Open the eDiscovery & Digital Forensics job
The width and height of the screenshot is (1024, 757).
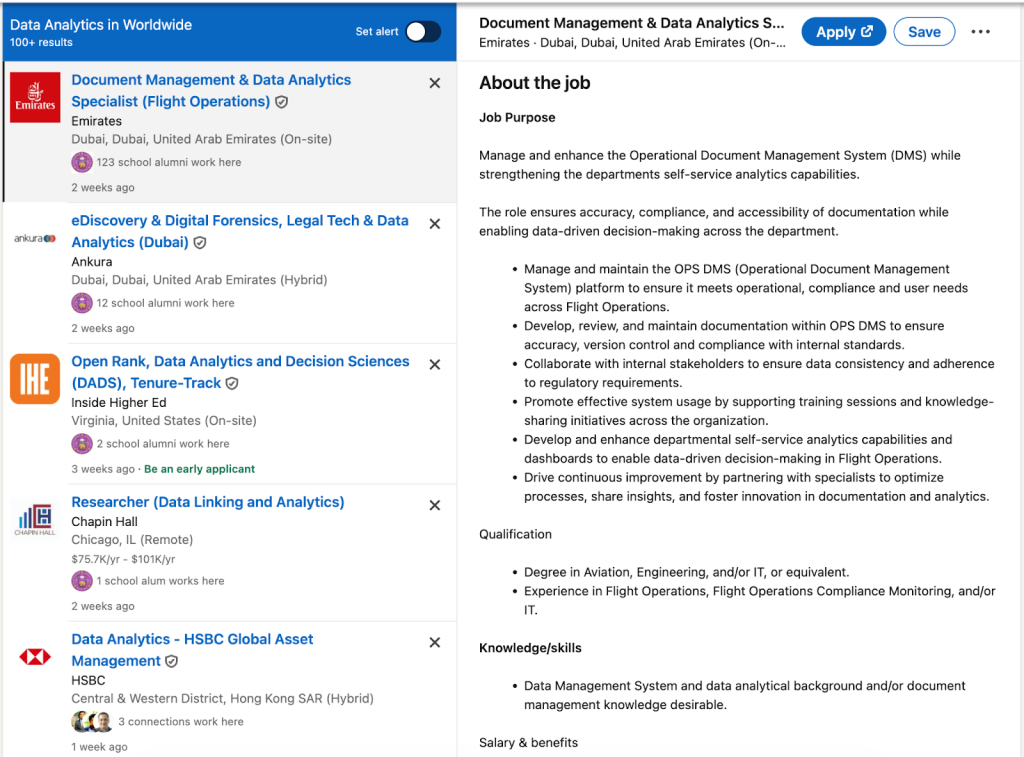pos(239,221)
